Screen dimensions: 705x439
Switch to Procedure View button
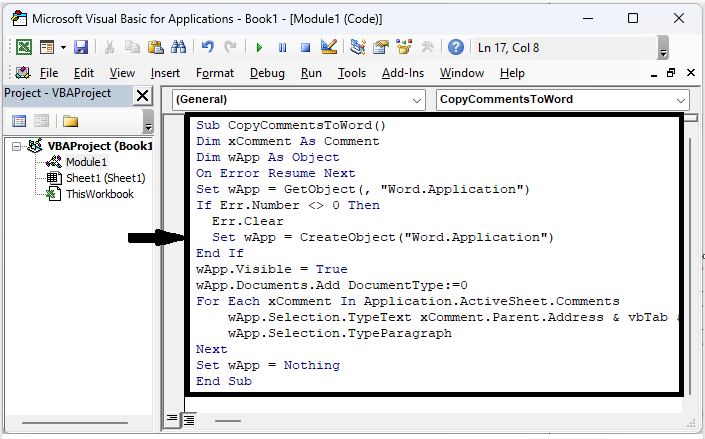tap(171, 419)
